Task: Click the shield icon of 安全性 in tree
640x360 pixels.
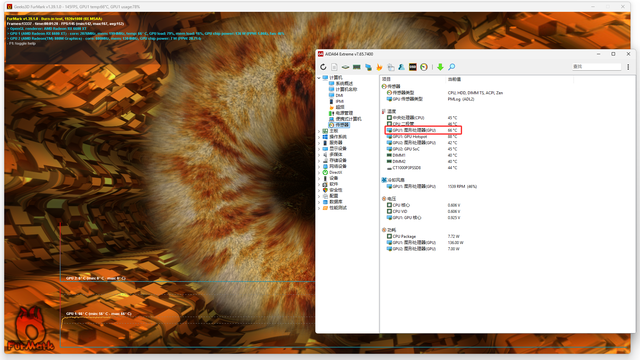Action: click(x=325, y=190)
